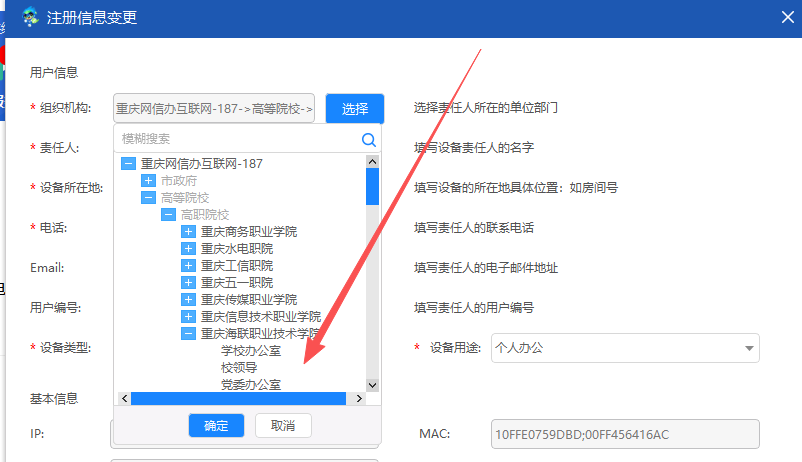
Task: Click the 取消 button
Action: (x=283, y=425)
